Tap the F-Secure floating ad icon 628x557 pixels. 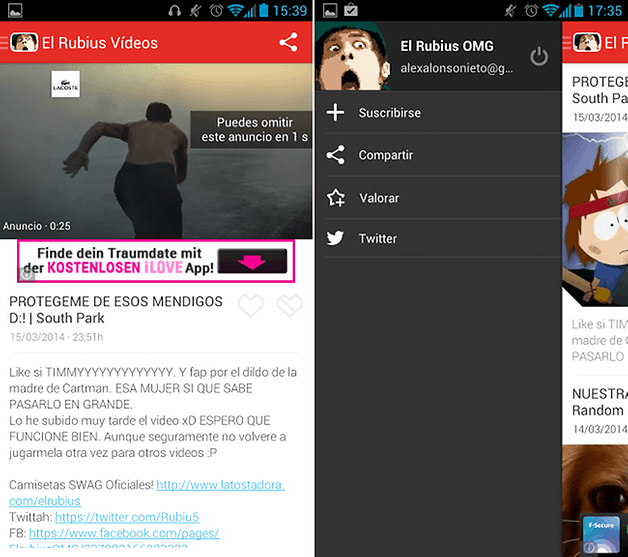click(x=601, y=534)
